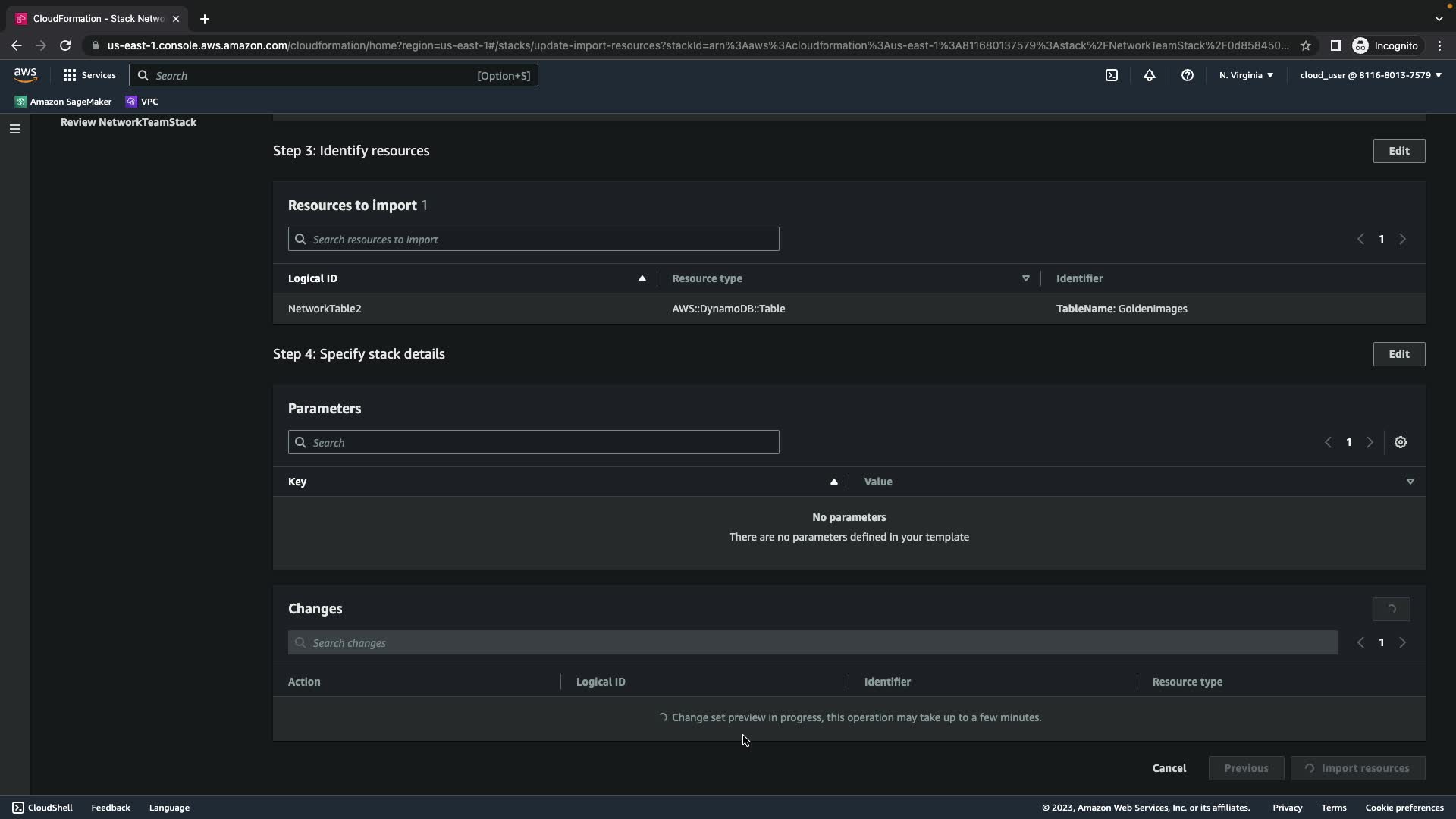Open Amazon SageMaker bookmark shortcut
The height and width of the screenshot is (819, 1456).
63,102
